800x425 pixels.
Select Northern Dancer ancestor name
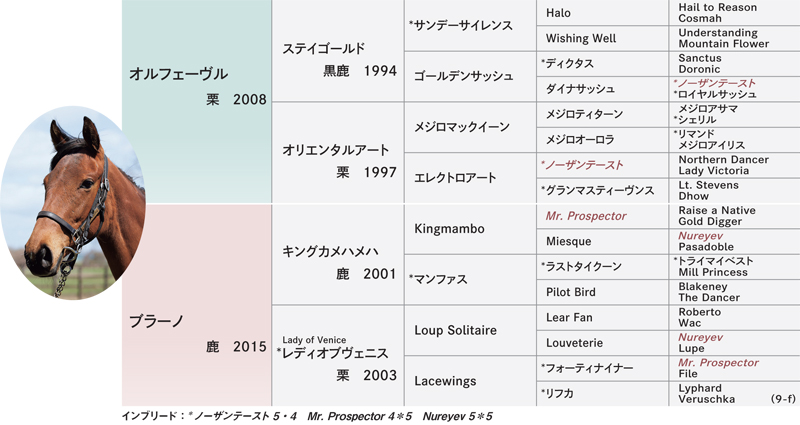coord(723,160)
